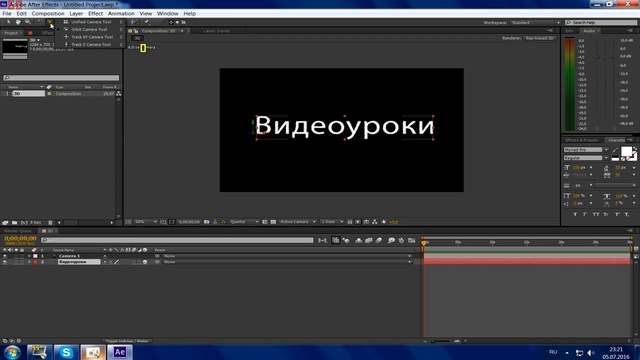Screen dimensions: 640x360
Task: Choose Unified Camera Tool
Action: tap(91, 22)
